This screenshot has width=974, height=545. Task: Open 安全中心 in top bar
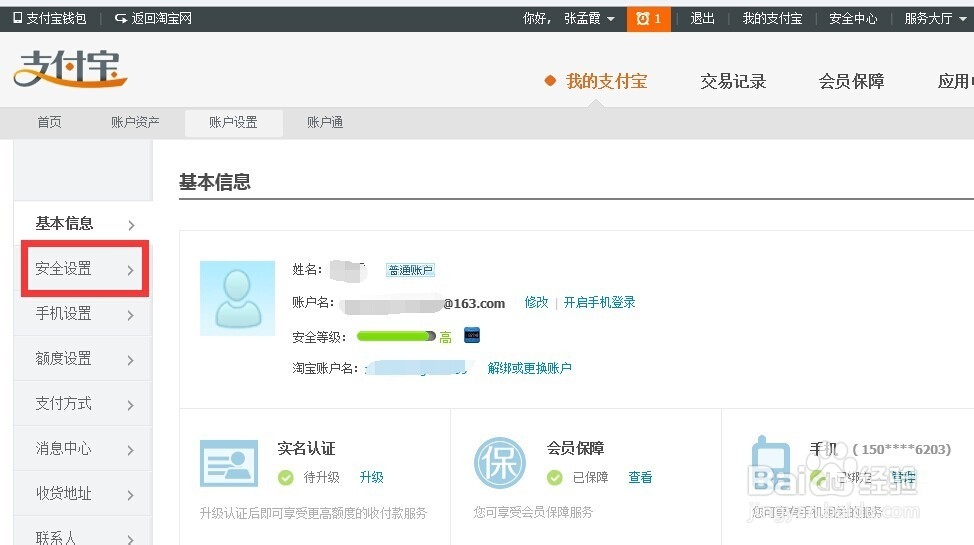point(853,19)
